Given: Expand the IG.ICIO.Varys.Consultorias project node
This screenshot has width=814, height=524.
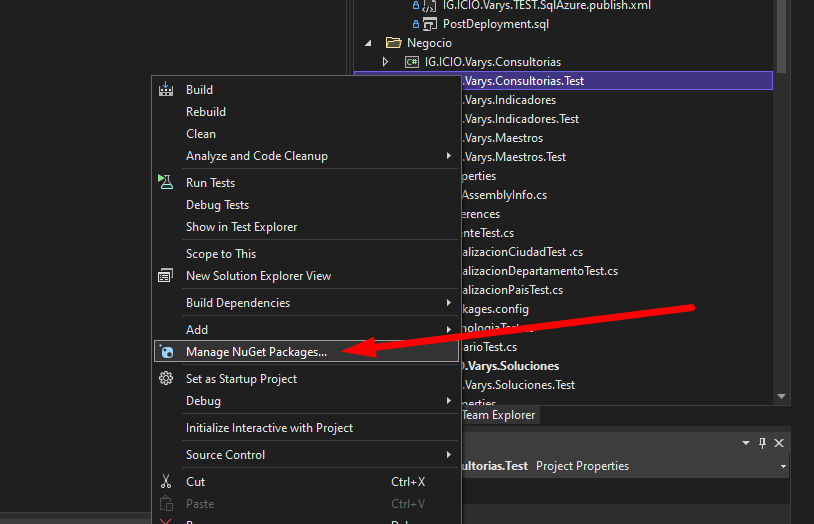Looking at the screenshot, I should (x=386, y=62).
